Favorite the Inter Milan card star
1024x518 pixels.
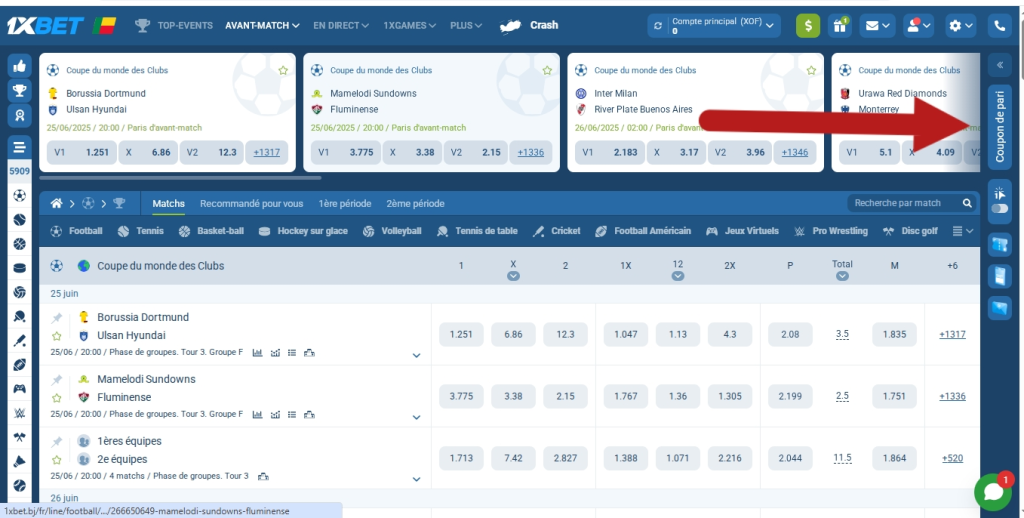pos(811,70)
